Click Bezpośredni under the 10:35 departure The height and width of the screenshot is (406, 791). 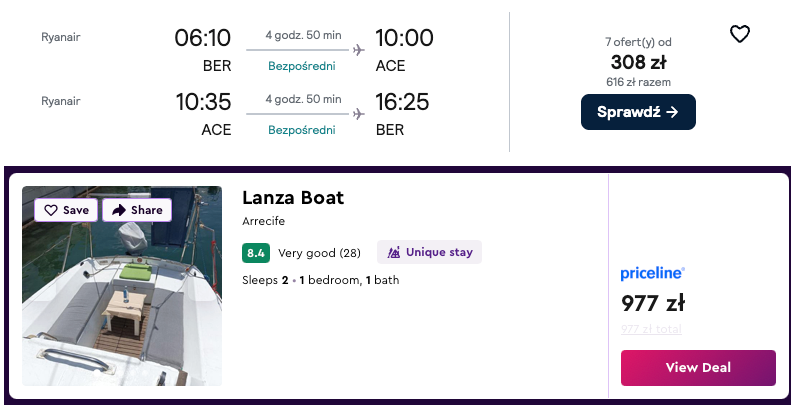302,130
